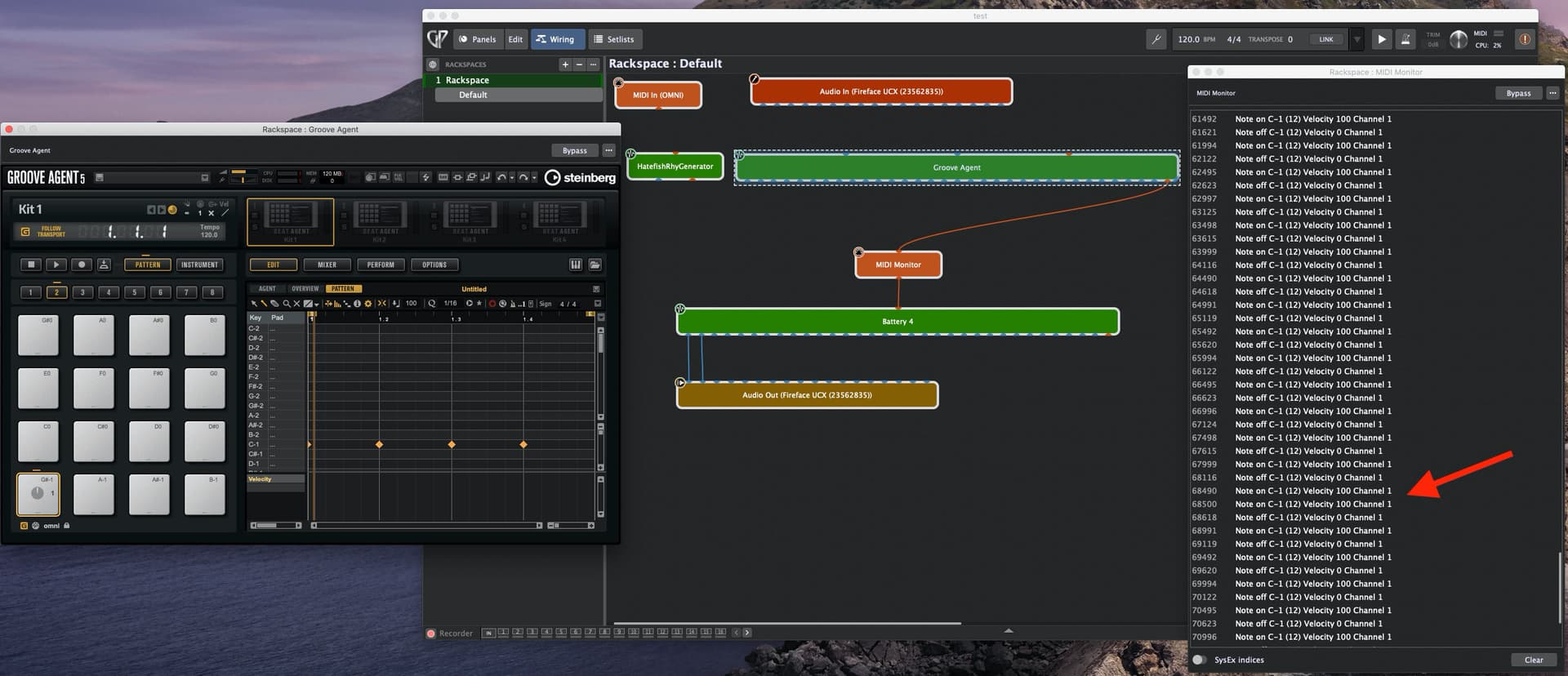
Task: Click the tuner fork icon in Gig Performer
Action: tap(1156, 39)
